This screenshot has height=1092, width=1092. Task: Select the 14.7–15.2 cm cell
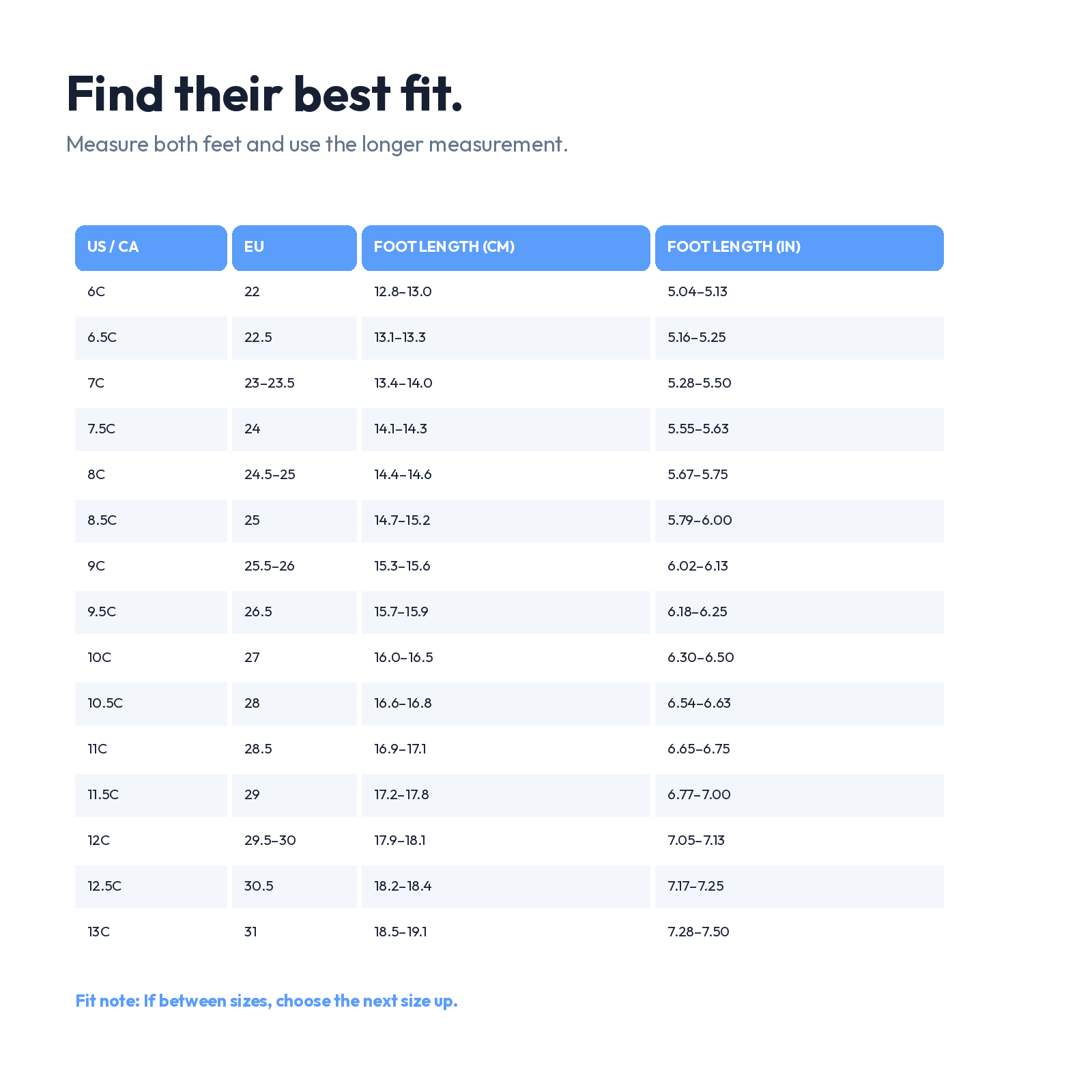tap(506, 521)
